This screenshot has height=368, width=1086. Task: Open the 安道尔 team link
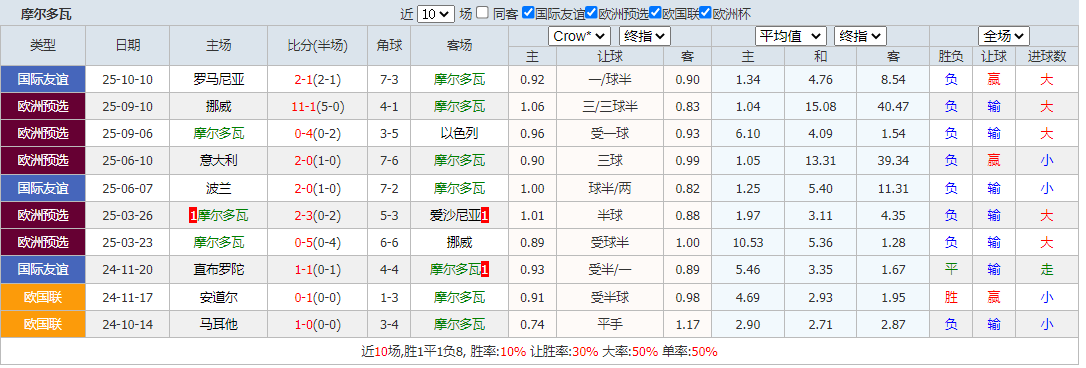click(x=219, y=297)
